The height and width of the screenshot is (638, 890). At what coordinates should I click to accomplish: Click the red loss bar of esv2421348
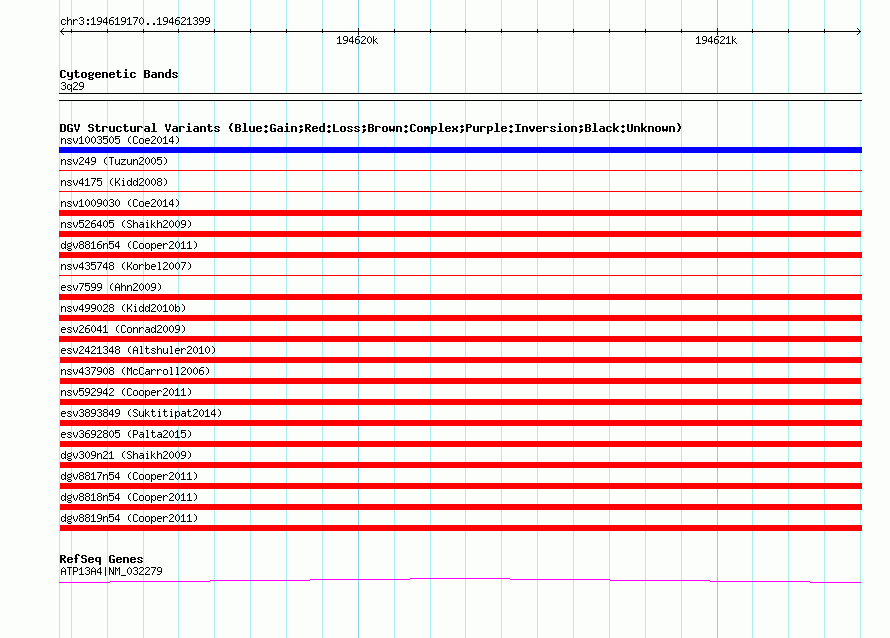point(460,360)
